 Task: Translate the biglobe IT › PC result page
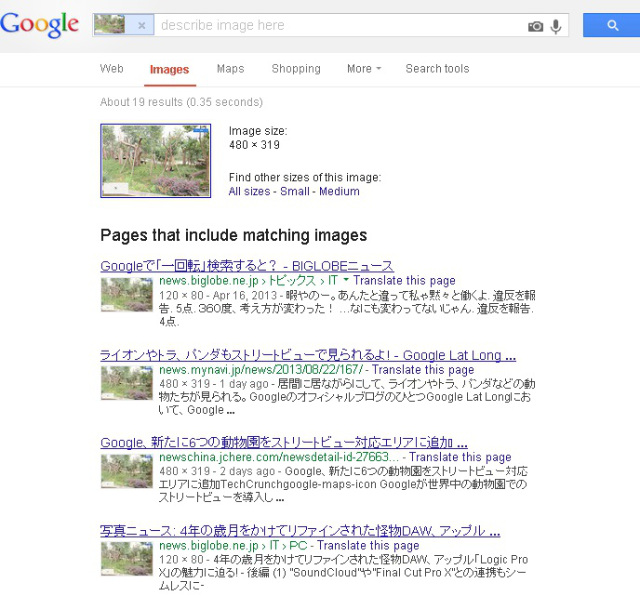368,546
